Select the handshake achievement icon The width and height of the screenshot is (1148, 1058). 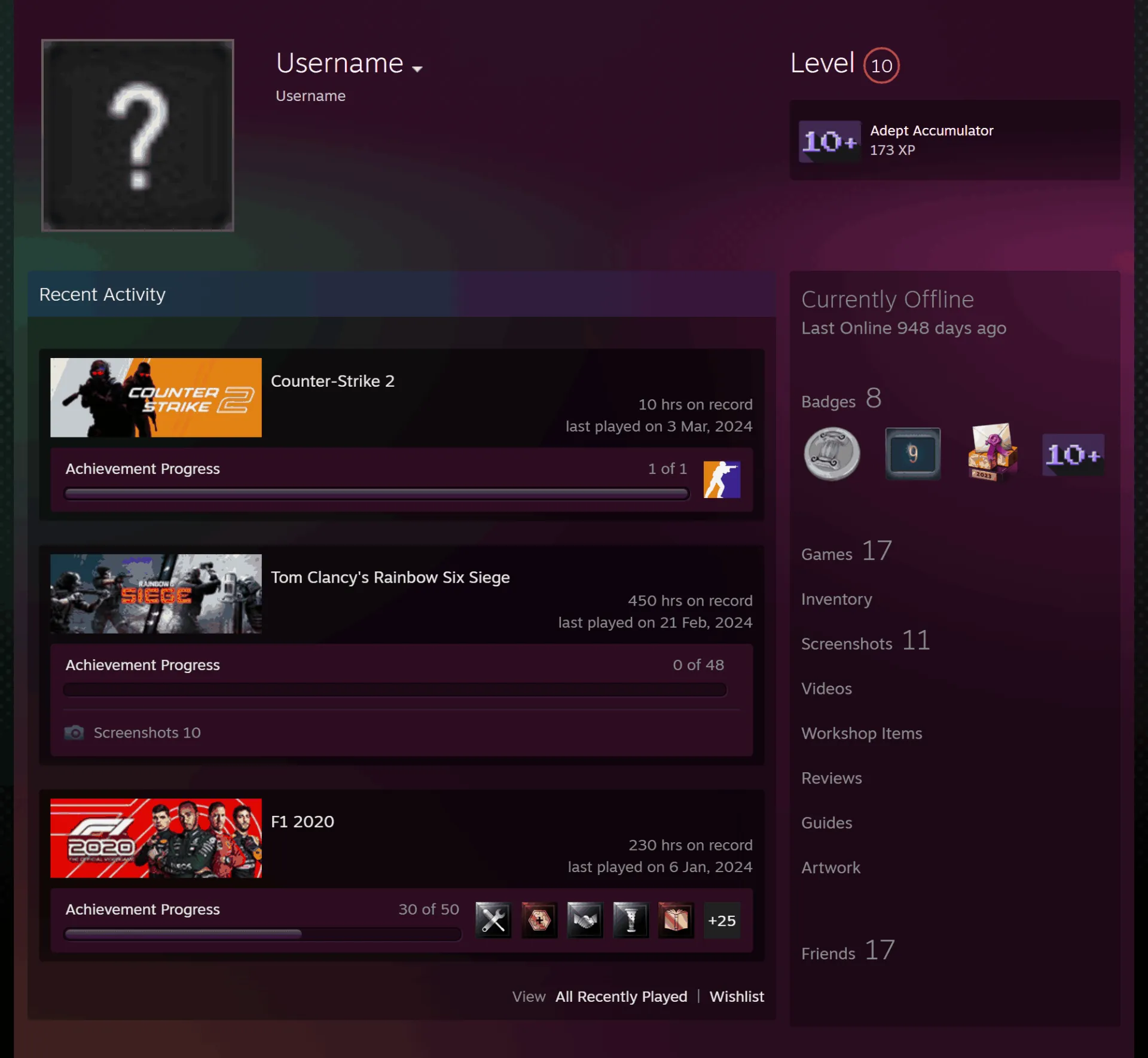pos(585,920)
